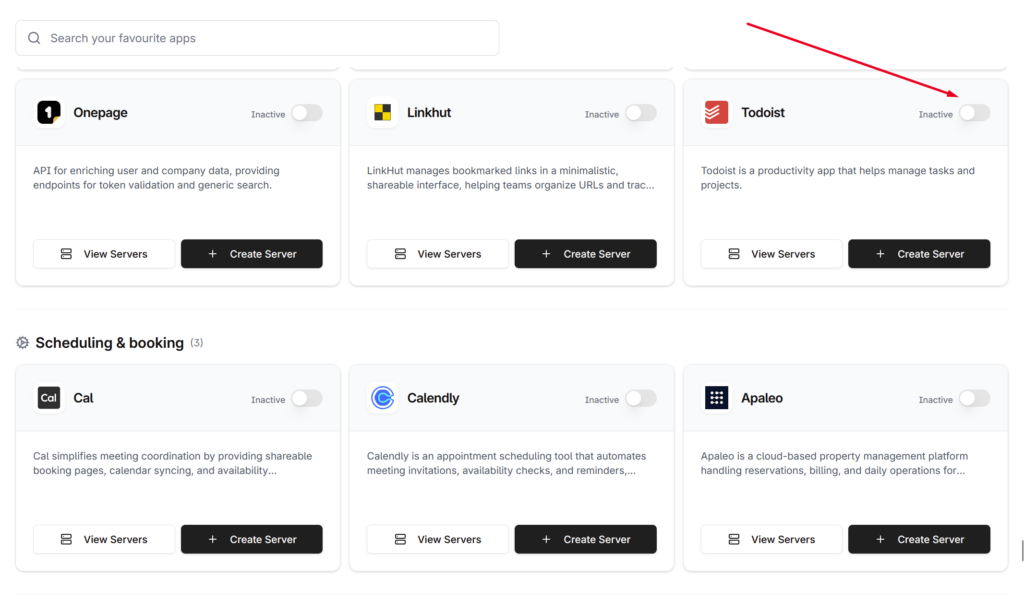Viewport: 1024px width, 603px height.
Task: Show Cal servers list
Action: [x=104, y=539]
